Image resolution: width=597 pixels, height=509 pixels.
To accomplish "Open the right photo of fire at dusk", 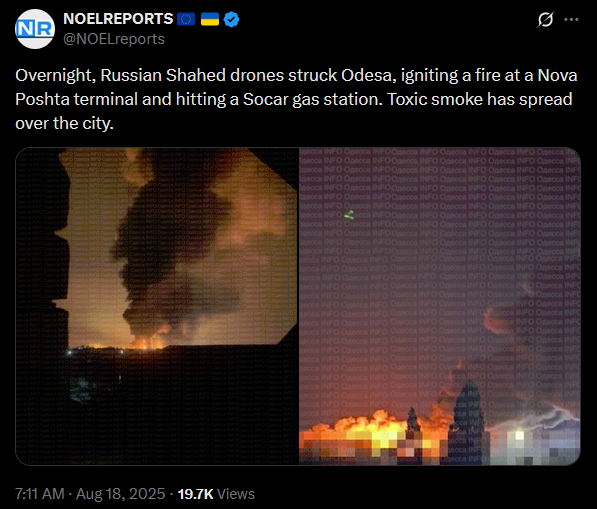I will point(440,306).
